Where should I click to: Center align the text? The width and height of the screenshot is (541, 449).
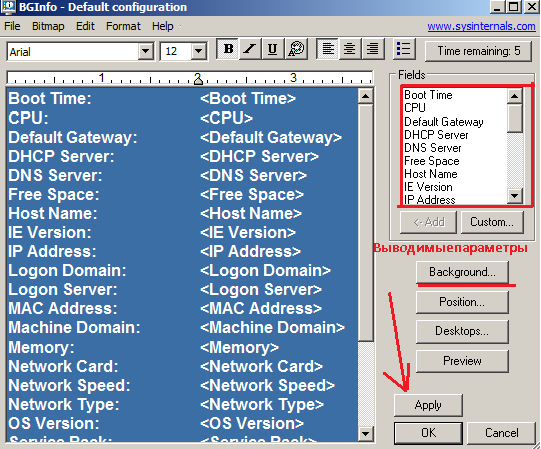point(350,49)
